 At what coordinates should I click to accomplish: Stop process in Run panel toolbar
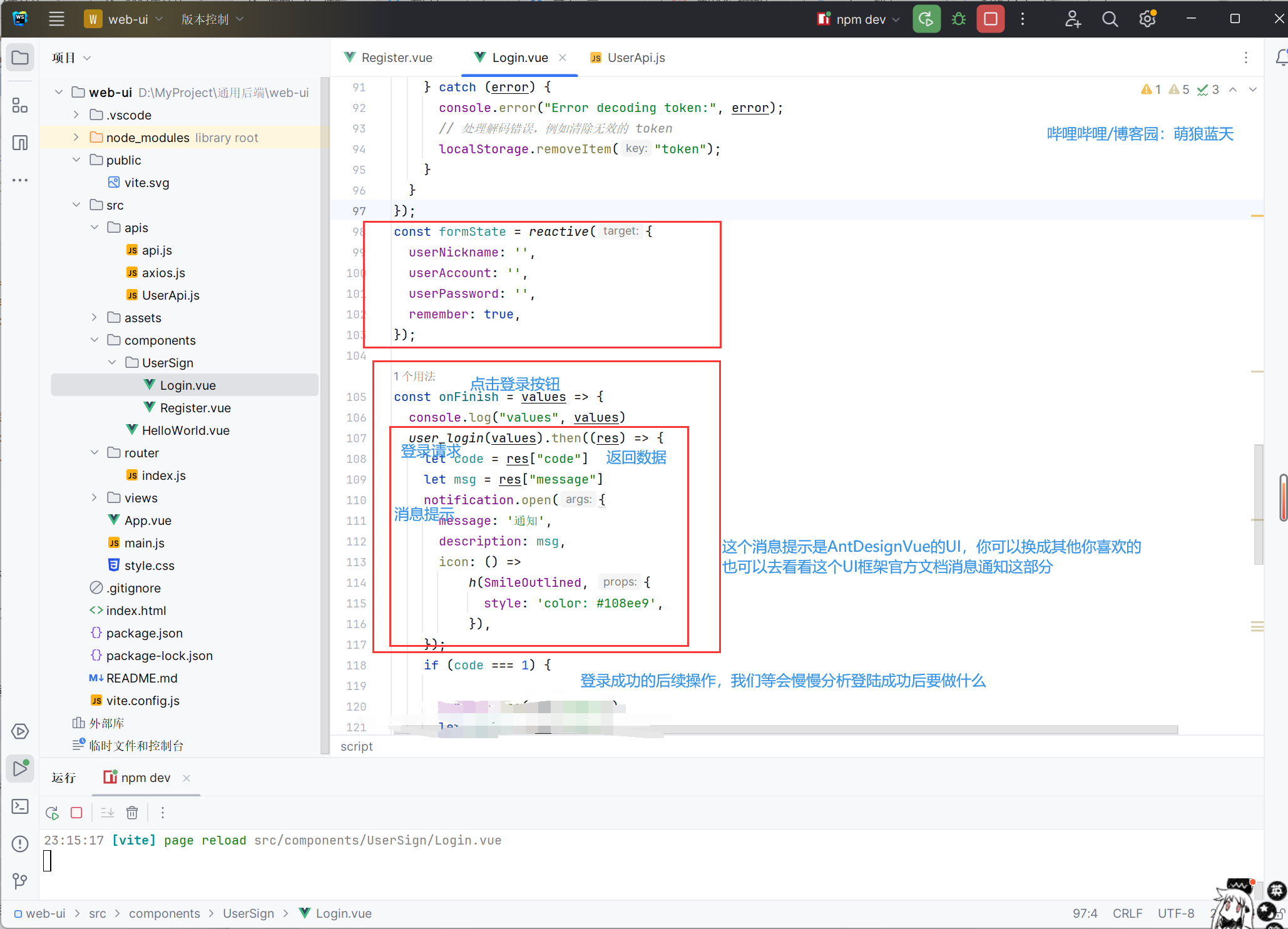pyautogui.click(x=76, y=813)
